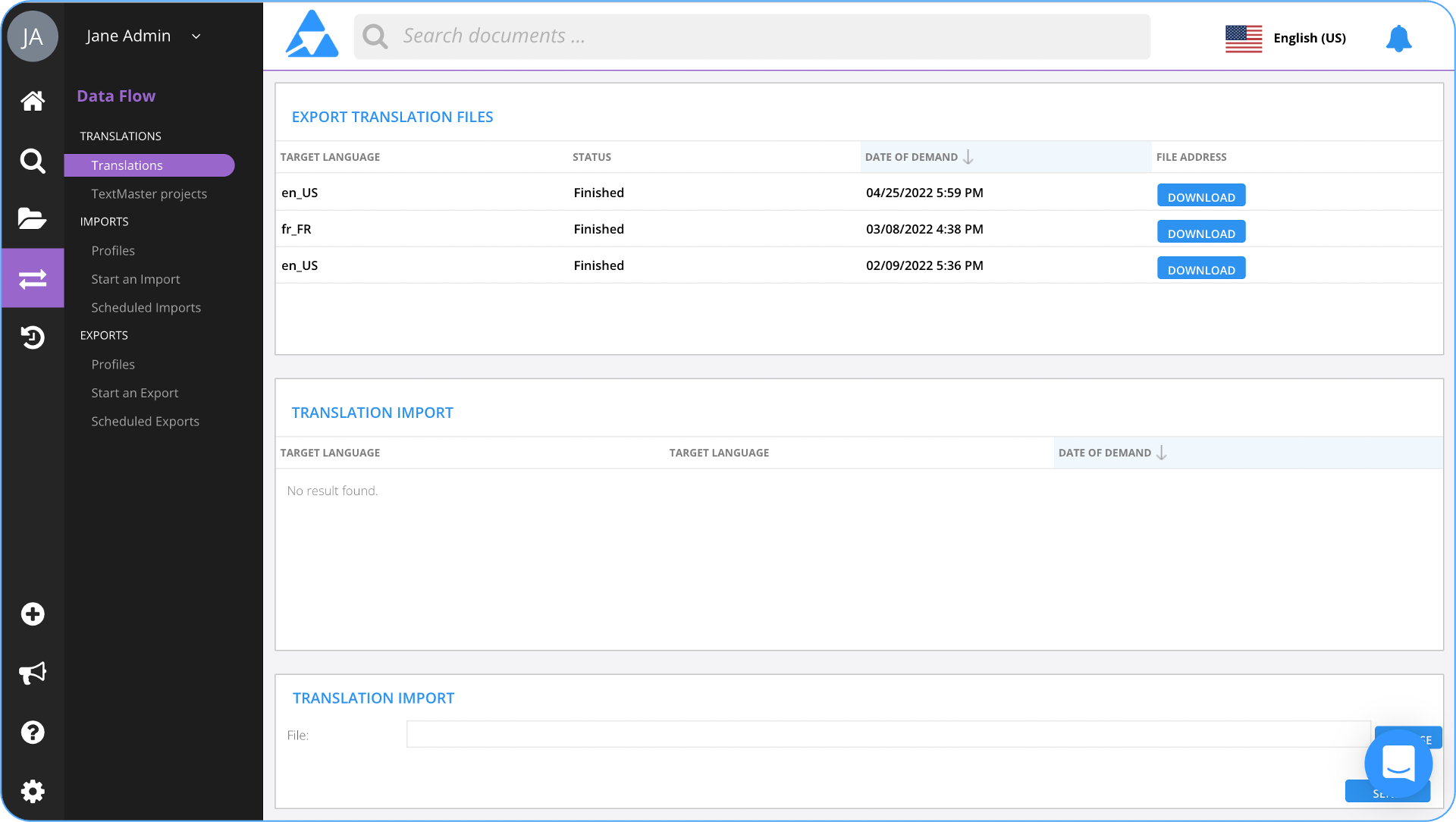Open Start an Import

click(136, 279)
